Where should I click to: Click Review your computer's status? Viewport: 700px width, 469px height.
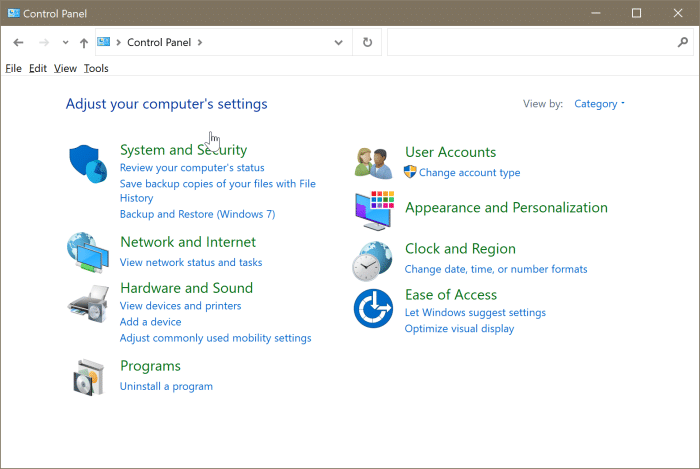click(x=192, y=168)
